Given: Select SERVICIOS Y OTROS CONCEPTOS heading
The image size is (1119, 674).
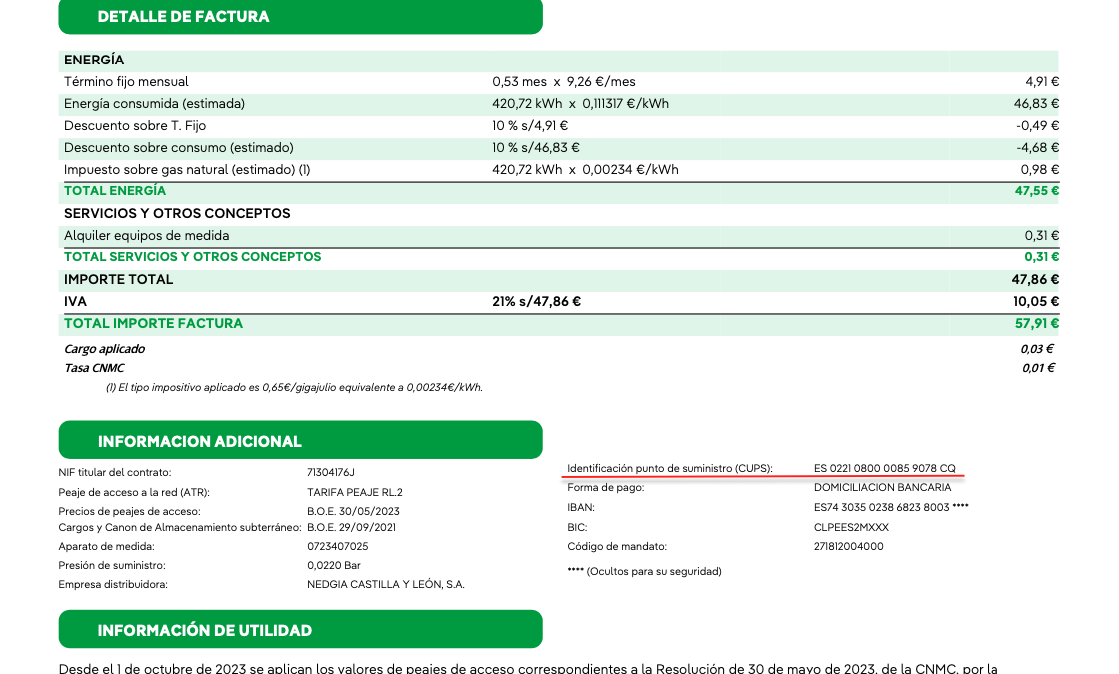Looking at the screenshot, I should click(177, 213).
